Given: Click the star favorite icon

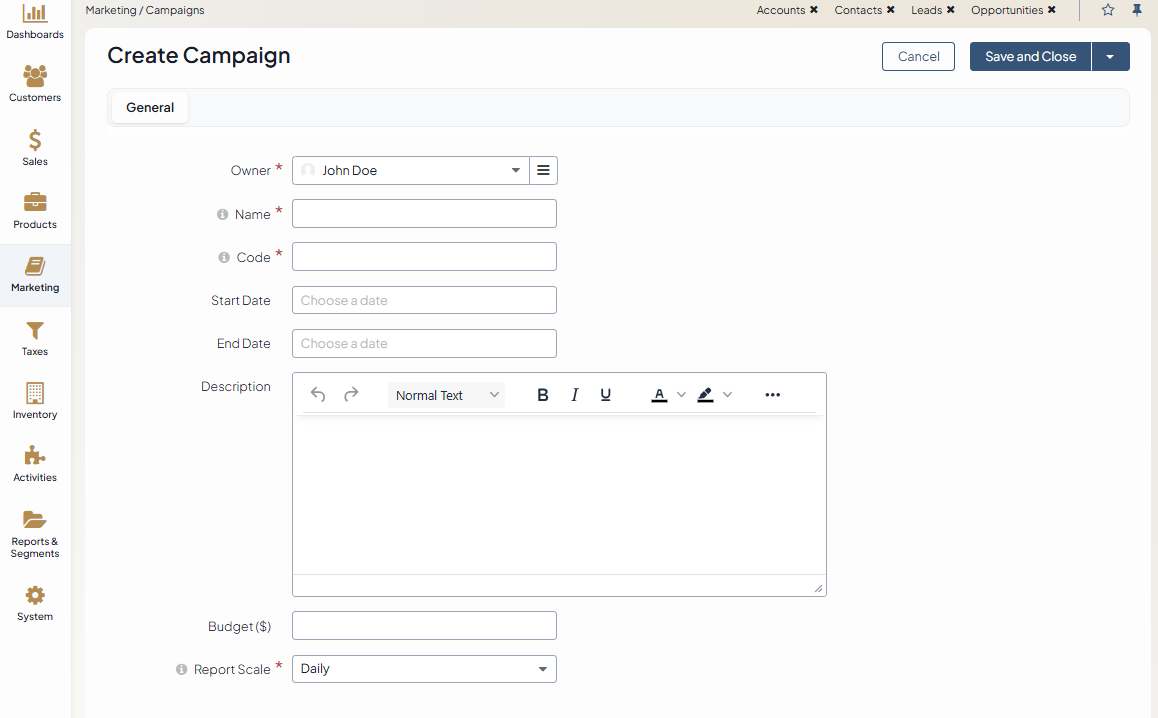Looking at the screenshot, I should pyautogui.click(x=1108, y=10).
